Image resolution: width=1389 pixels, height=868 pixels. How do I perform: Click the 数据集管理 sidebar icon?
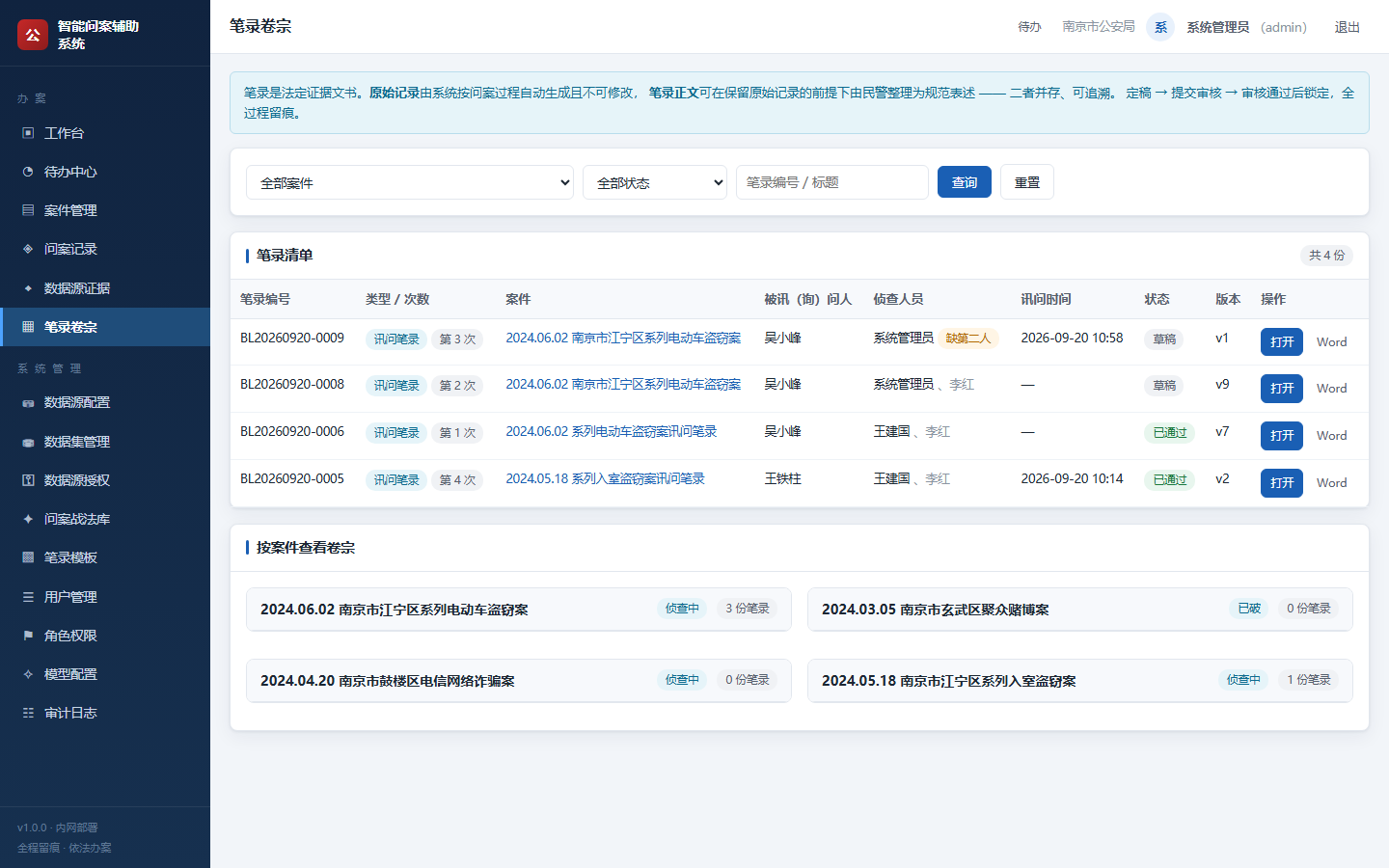[x=28, y=442]
